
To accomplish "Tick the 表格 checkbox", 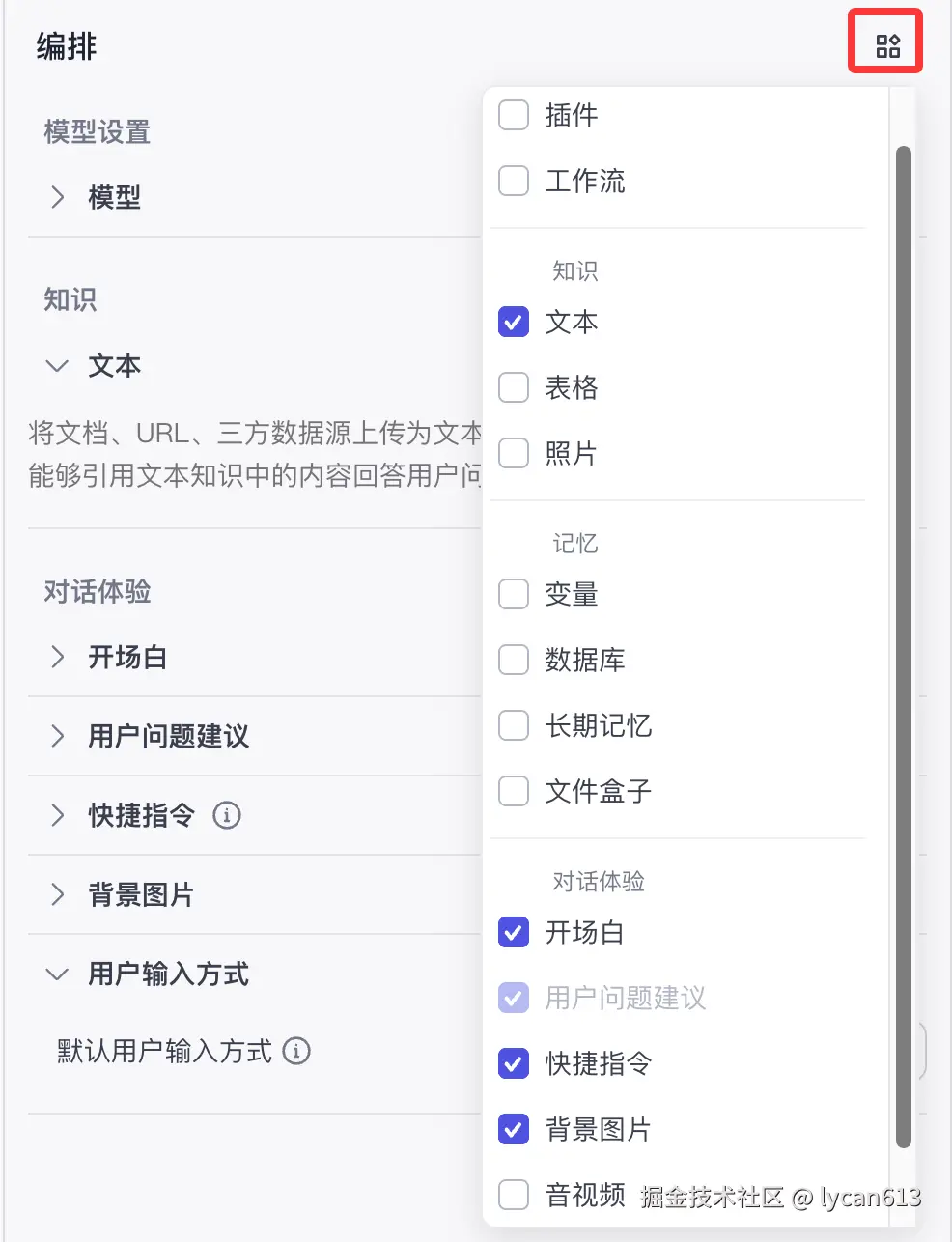I will 514,387.
